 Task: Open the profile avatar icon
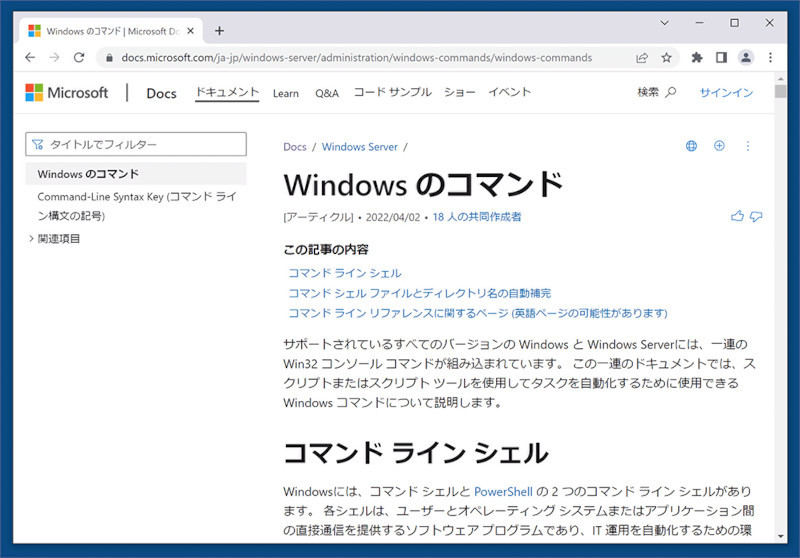click(745, 58)
